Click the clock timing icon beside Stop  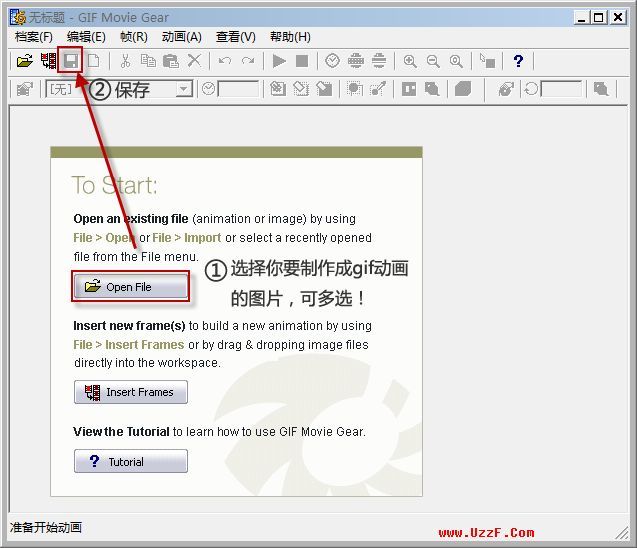click(x=332, y=61)
